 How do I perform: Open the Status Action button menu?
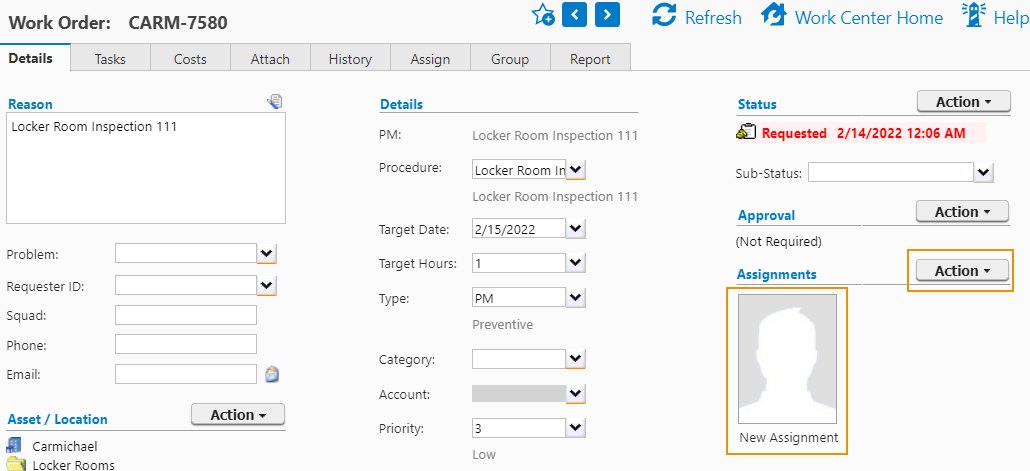tap(963, 102)
